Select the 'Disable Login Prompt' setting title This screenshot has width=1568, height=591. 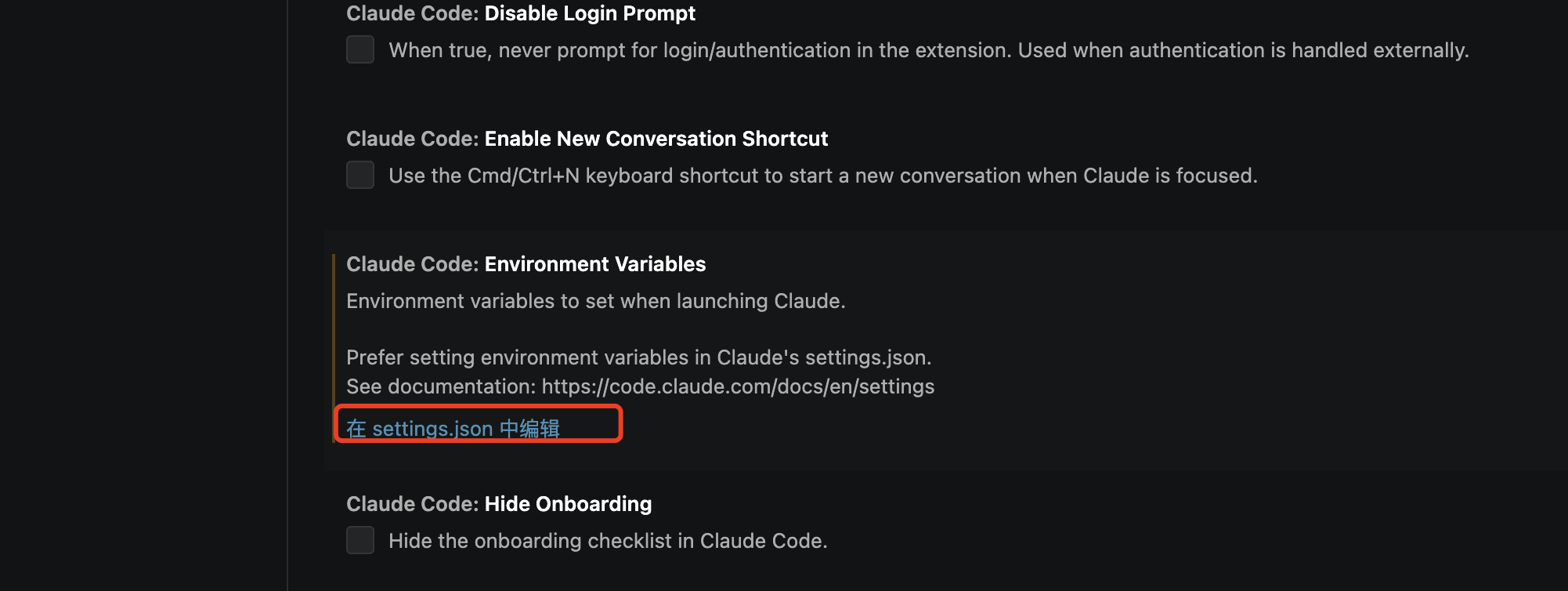pos(590,13)
